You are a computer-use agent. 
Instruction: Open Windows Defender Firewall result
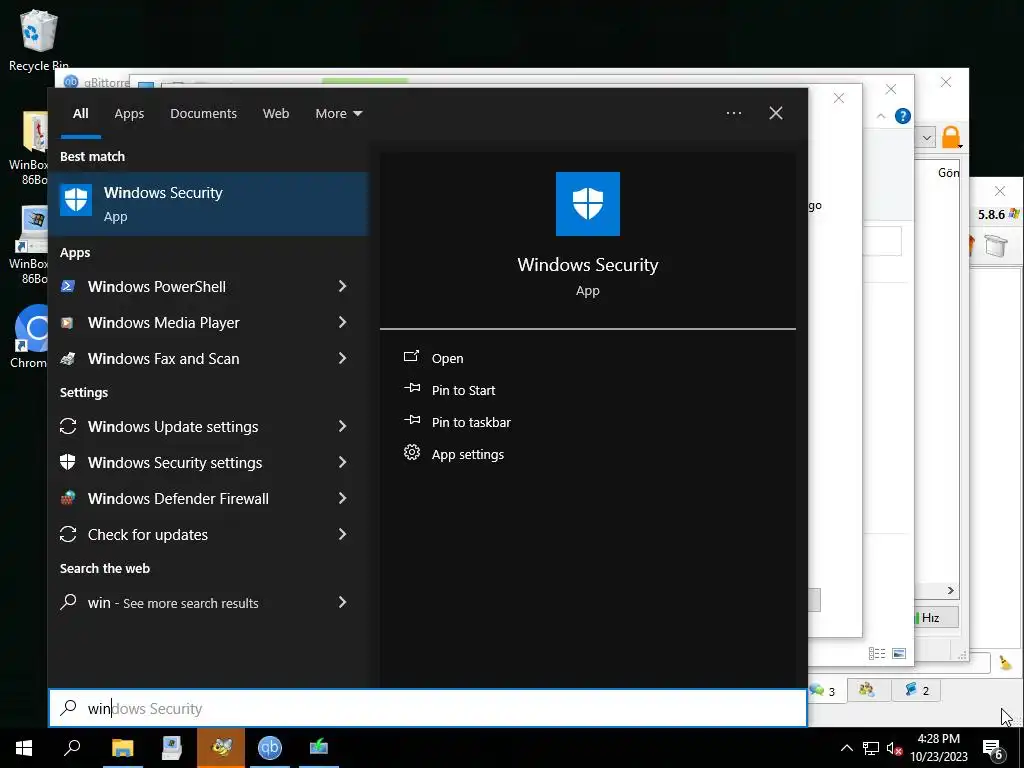[178, 498]
